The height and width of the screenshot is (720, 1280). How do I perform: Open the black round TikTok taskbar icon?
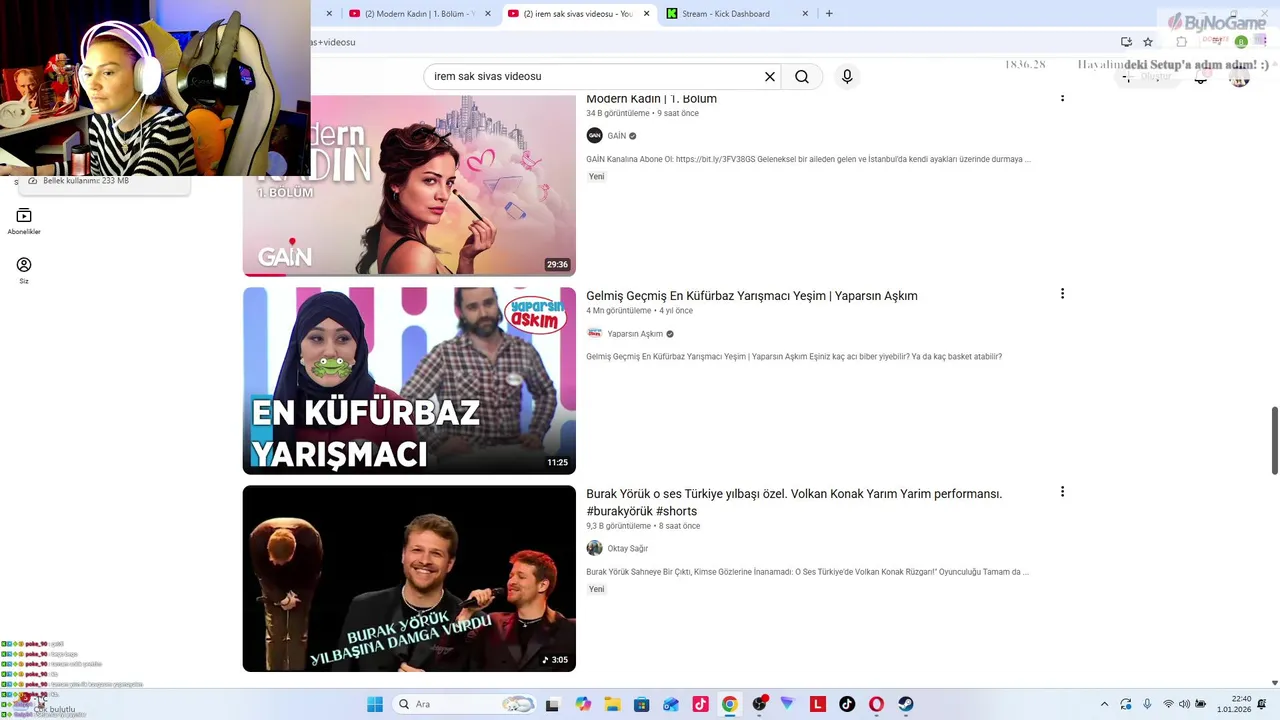847,704
